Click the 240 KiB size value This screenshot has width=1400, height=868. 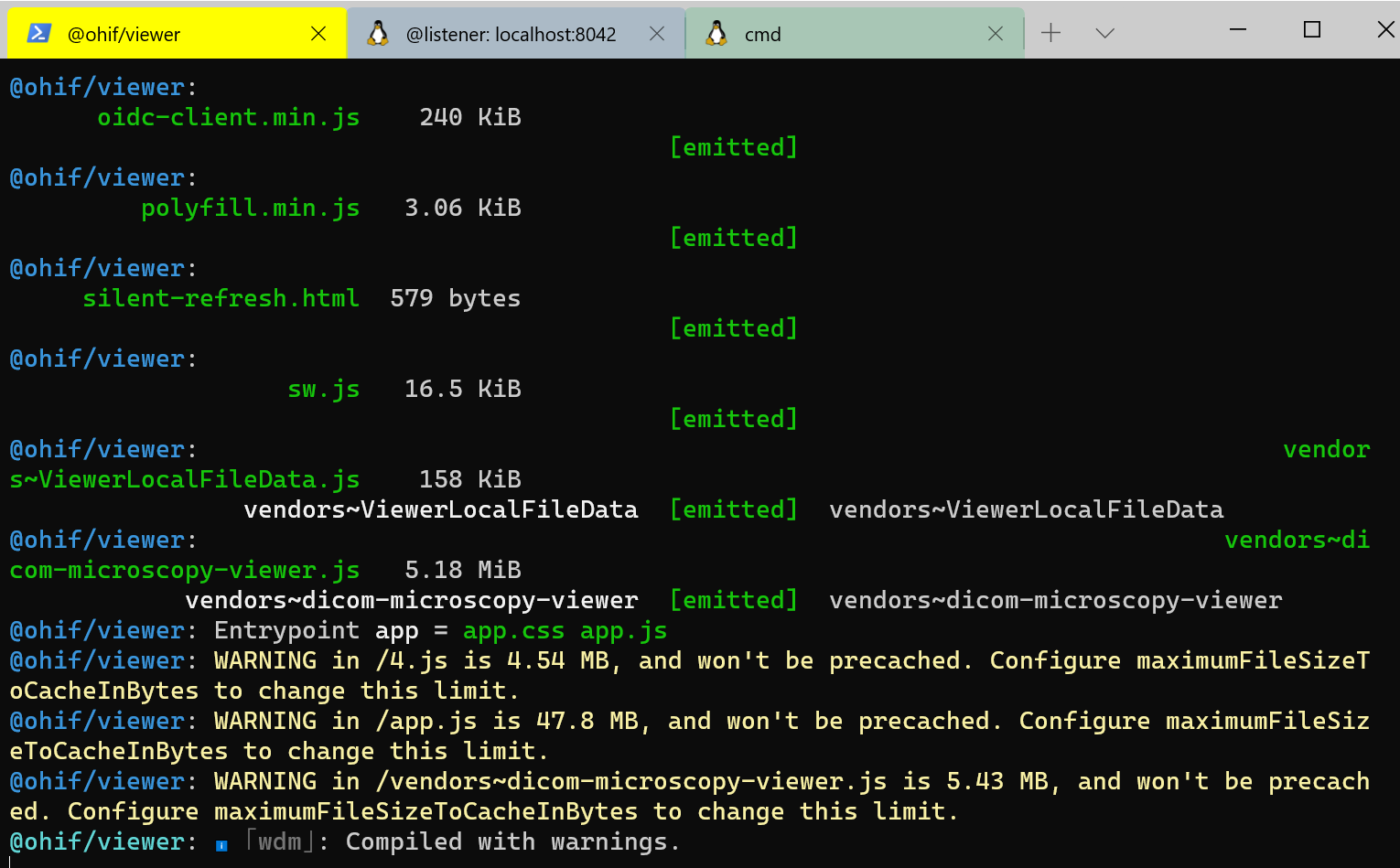[470, 117]
